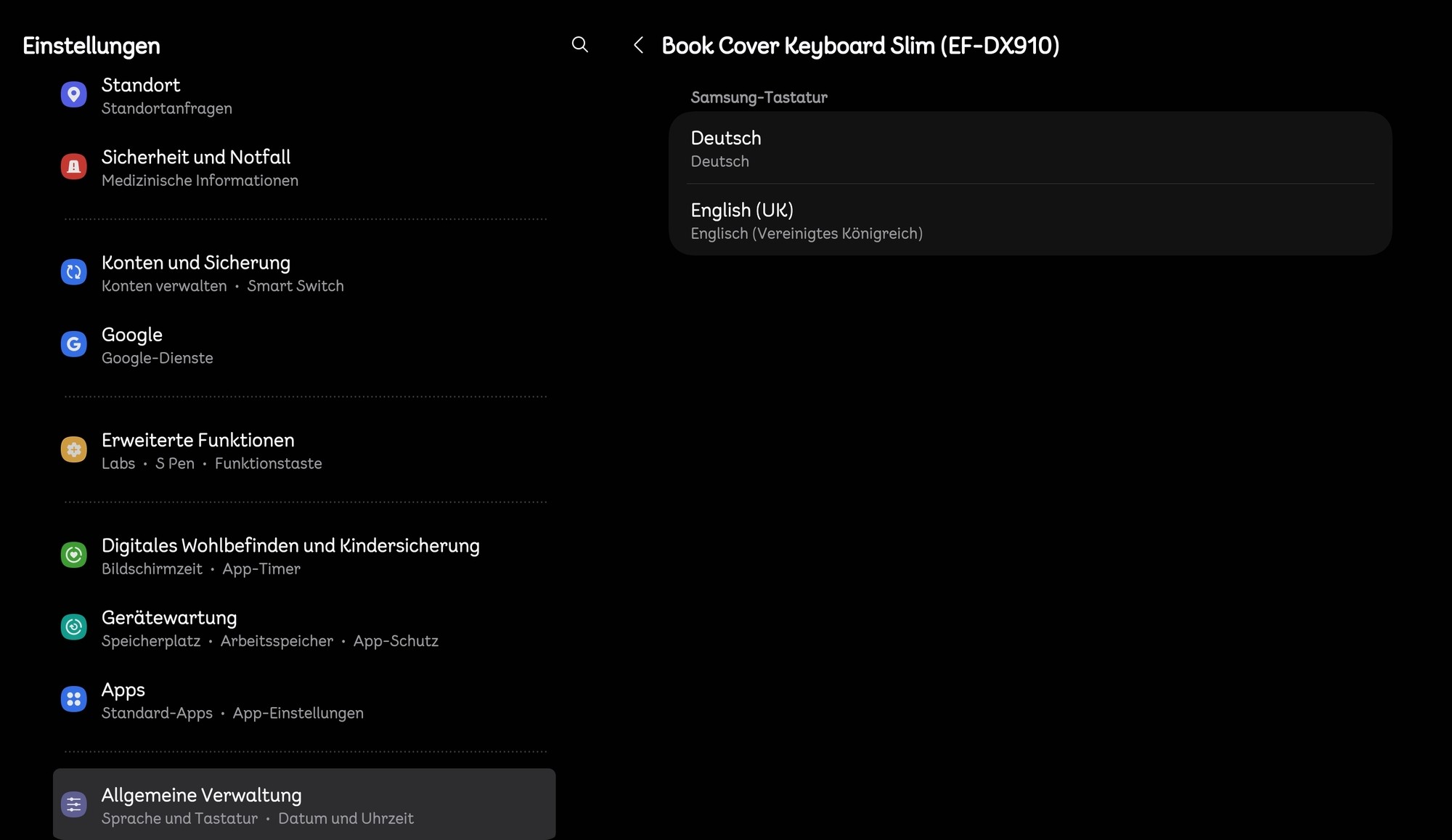Select Allgemeine Verwaltung entry

(304, 804)
